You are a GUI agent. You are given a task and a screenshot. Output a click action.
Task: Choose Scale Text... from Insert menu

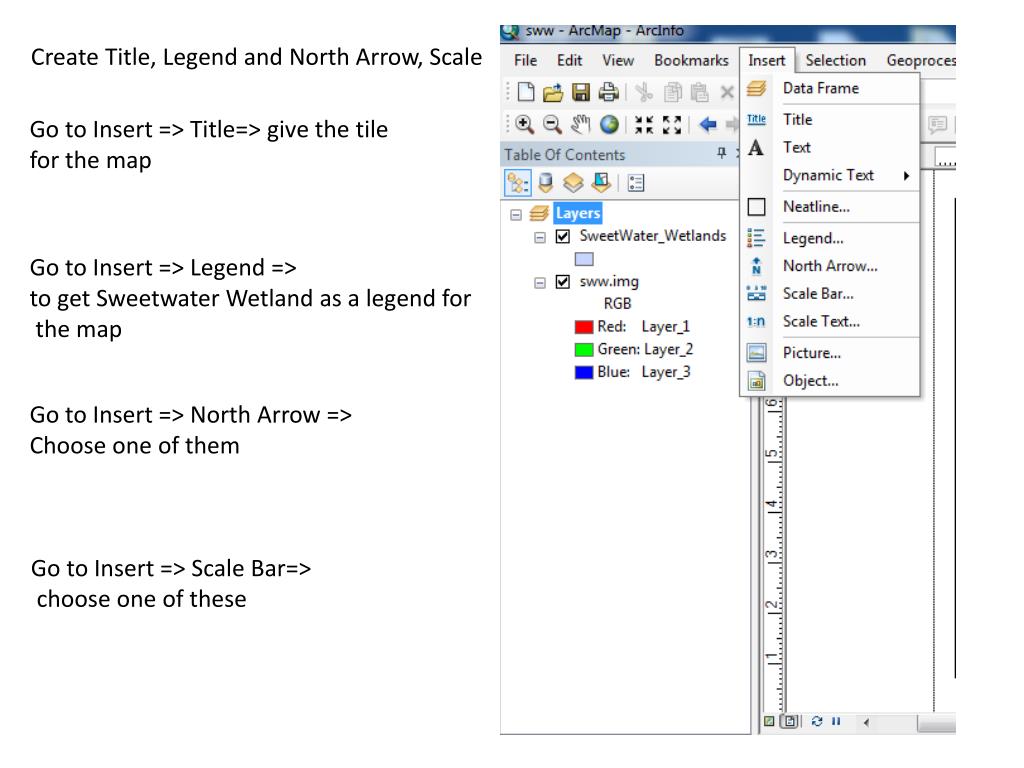829,321
